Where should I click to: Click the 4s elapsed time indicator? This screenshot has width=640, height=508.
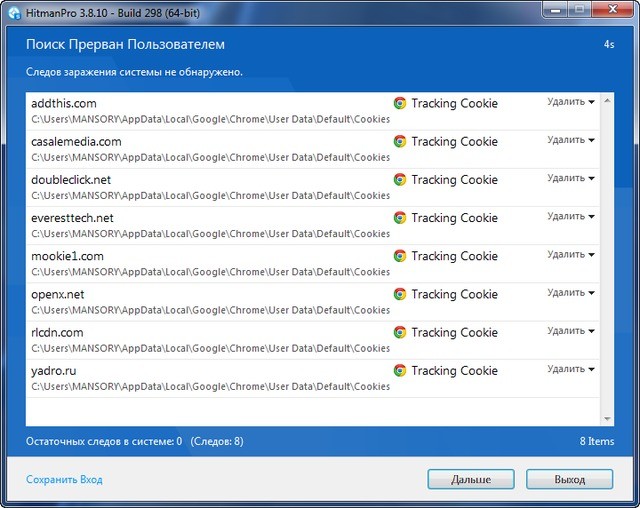609,44
